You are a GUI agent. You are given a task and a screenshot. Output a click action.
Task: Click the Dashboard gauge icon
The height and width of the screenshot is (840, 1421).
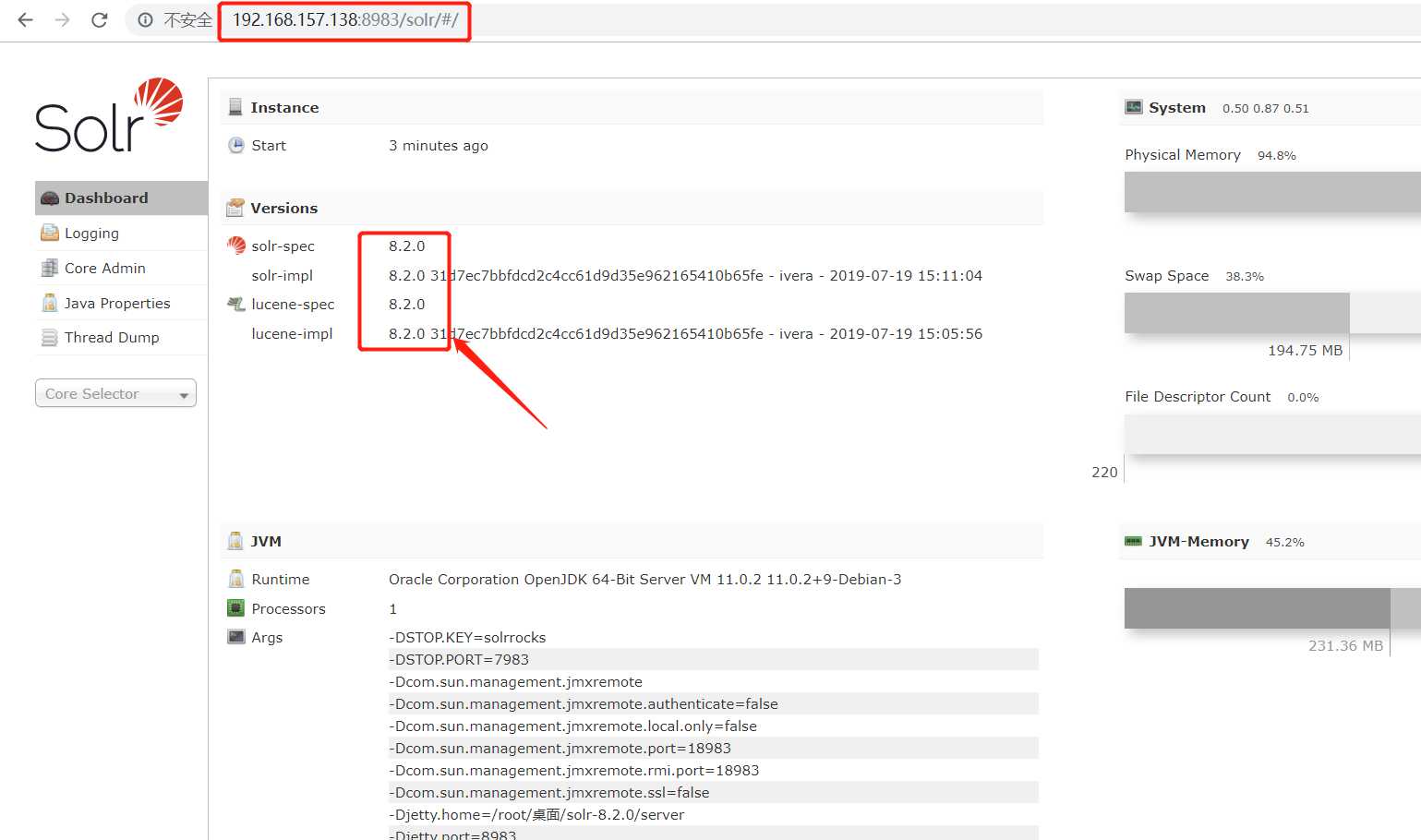tap(50, 198)
